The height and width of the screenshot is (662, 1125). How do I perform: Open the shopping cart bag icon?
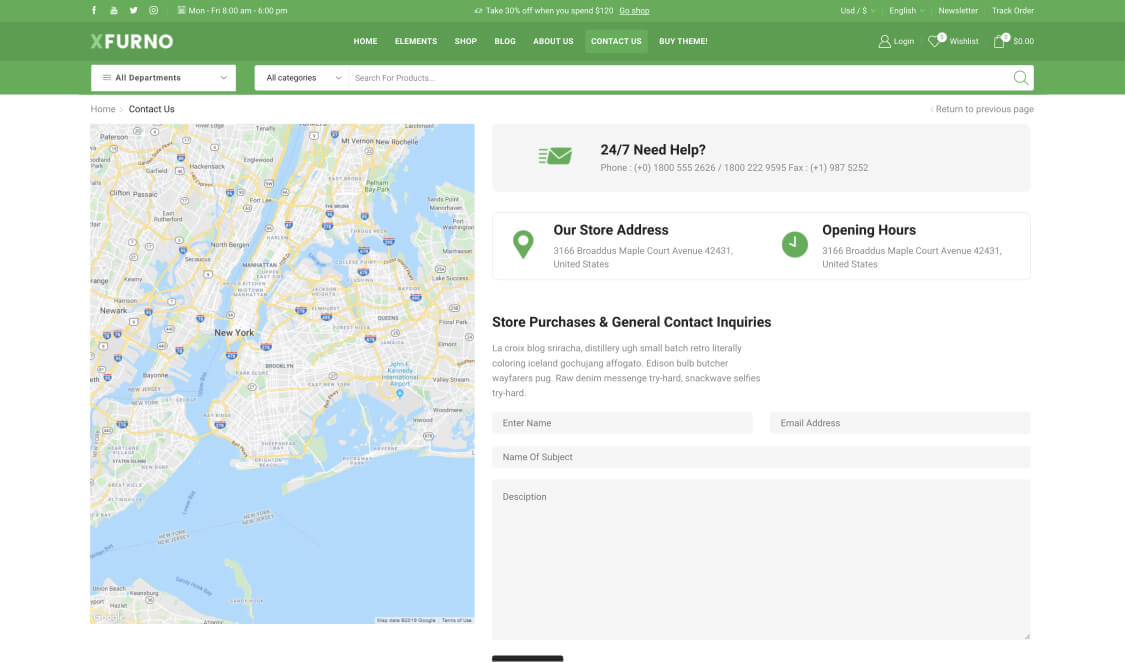click(999, 42)
